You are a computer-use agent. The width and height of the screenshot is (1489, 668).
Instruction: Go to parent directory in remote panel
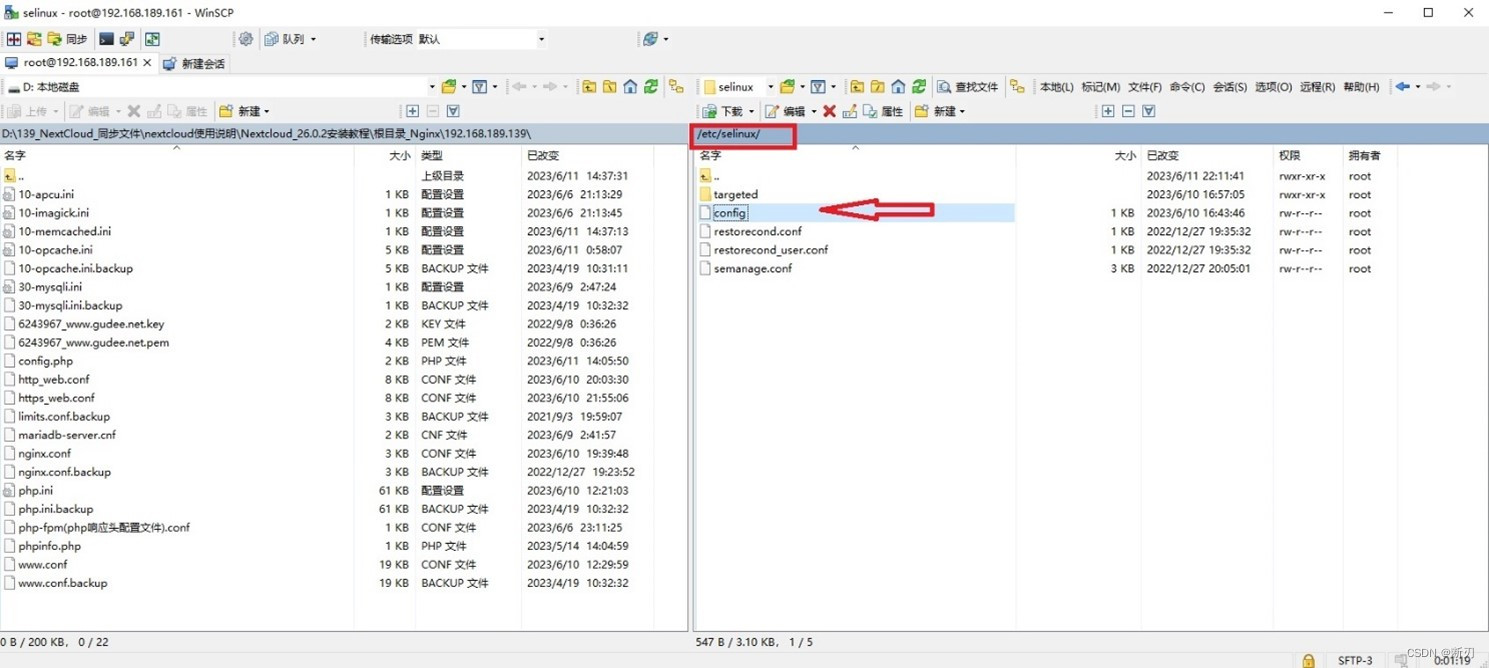[855, 87]
